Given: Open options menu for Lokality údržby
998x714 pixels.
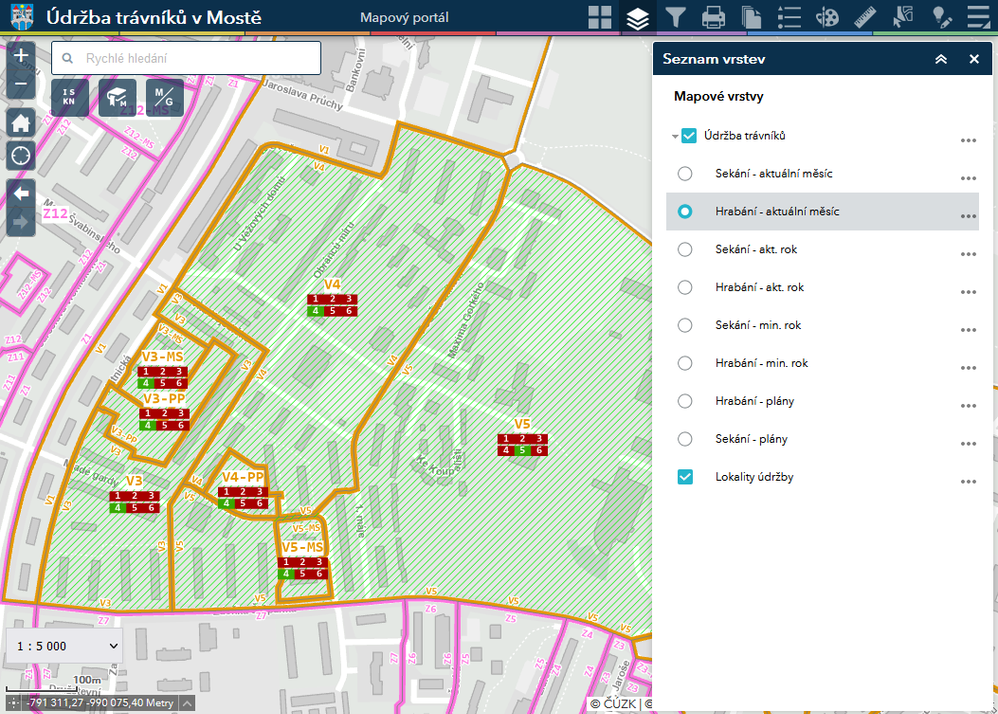Looking at the screenshot, I should (x=967, y=479).
